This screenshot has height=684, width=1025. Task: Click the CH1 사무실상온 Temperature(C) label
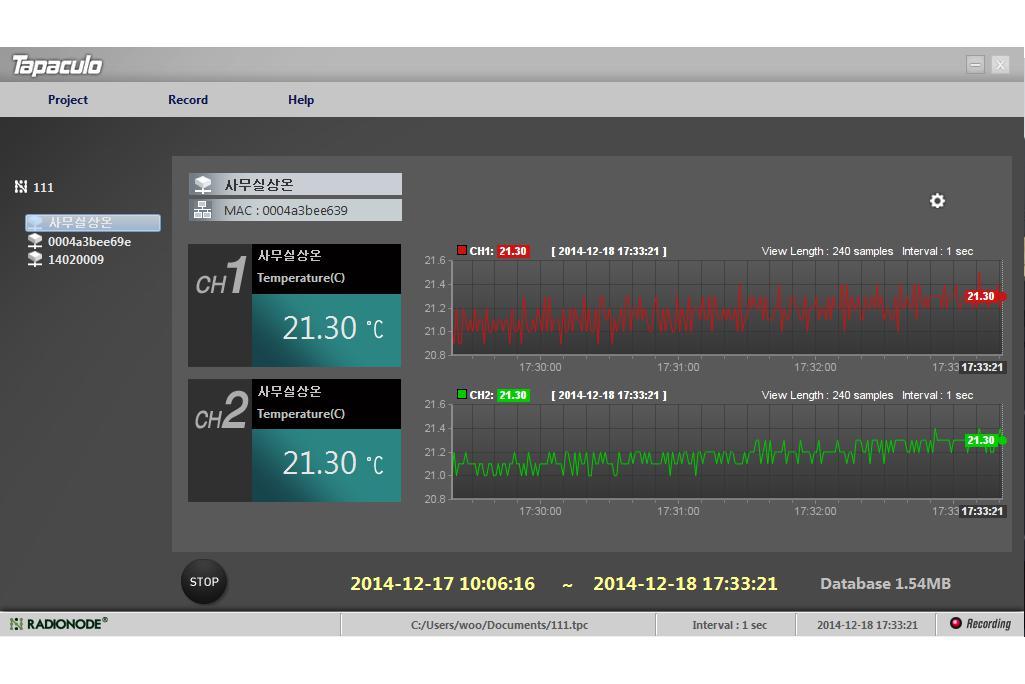click(x=326, y=269)
